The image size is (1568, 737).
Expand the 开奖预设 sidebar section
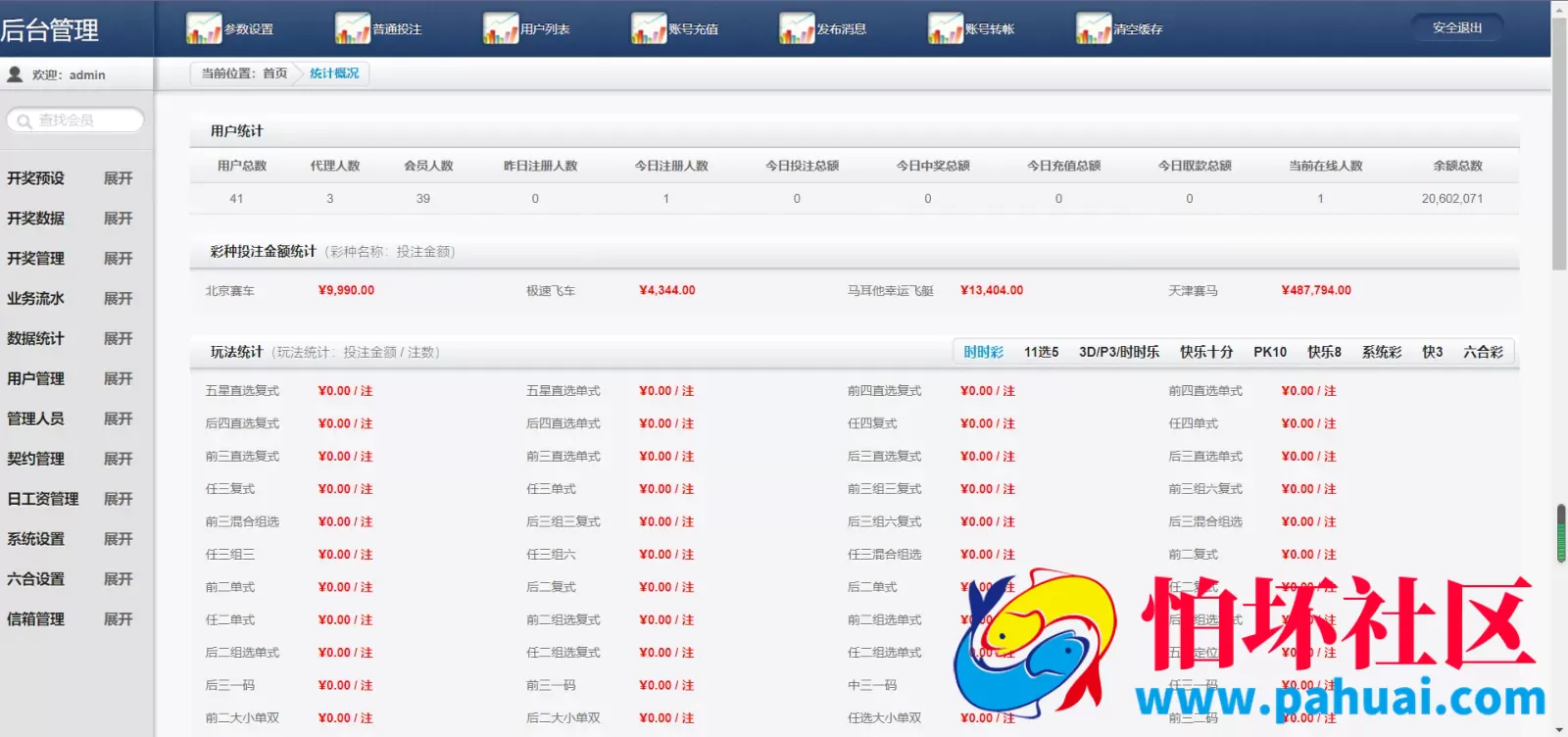pos(118,178)
